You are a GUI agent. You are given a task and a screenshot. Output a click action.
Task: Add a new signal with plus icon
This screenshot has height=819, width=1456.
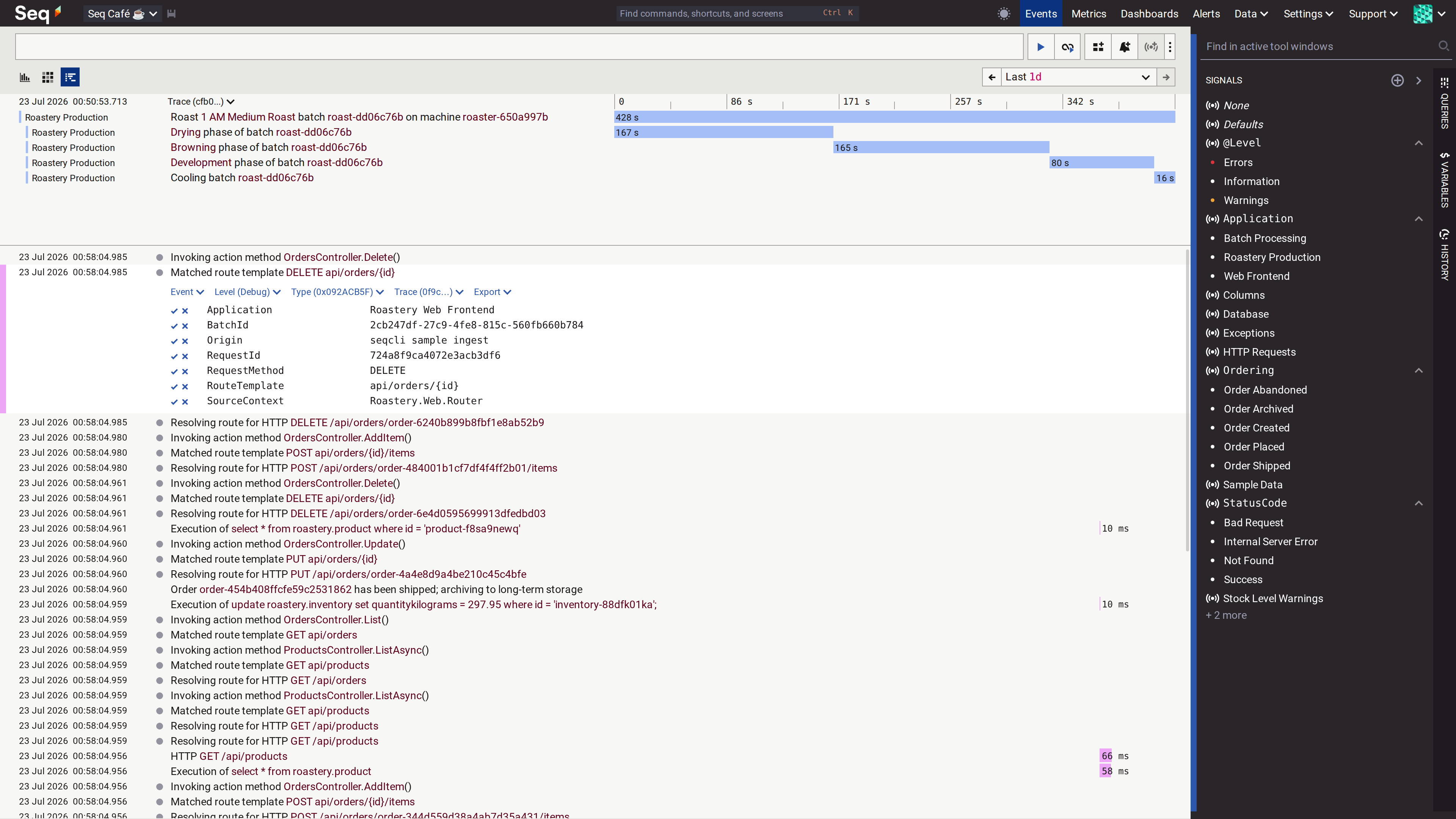click(1397, 80)
